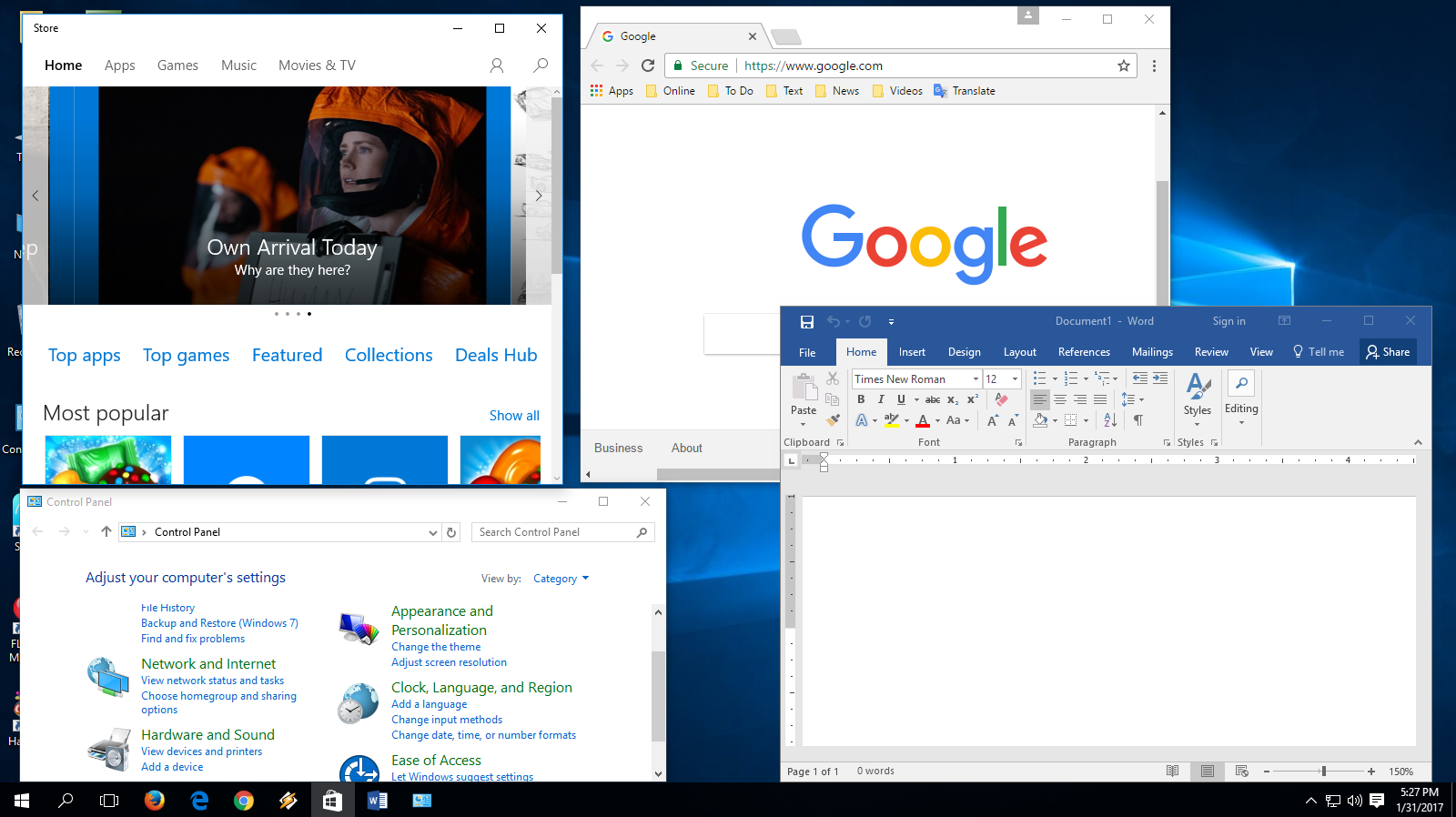Screen dimensions: 1456x817
Task: Click Shrink Font icon in Word
Action: tap(1013, 420)
